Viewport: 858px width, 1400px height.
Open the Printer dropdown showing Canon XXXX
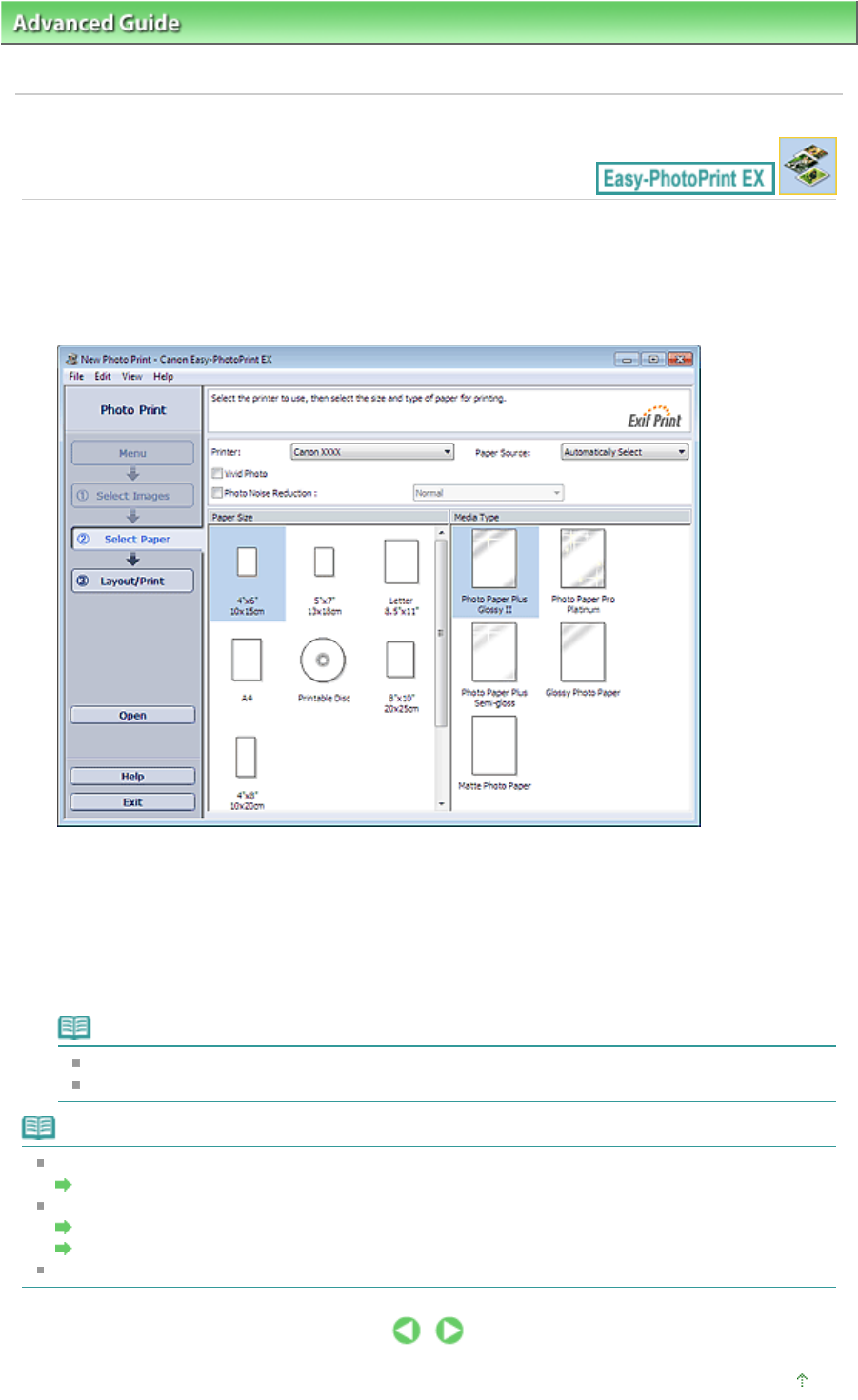(372, 452)
